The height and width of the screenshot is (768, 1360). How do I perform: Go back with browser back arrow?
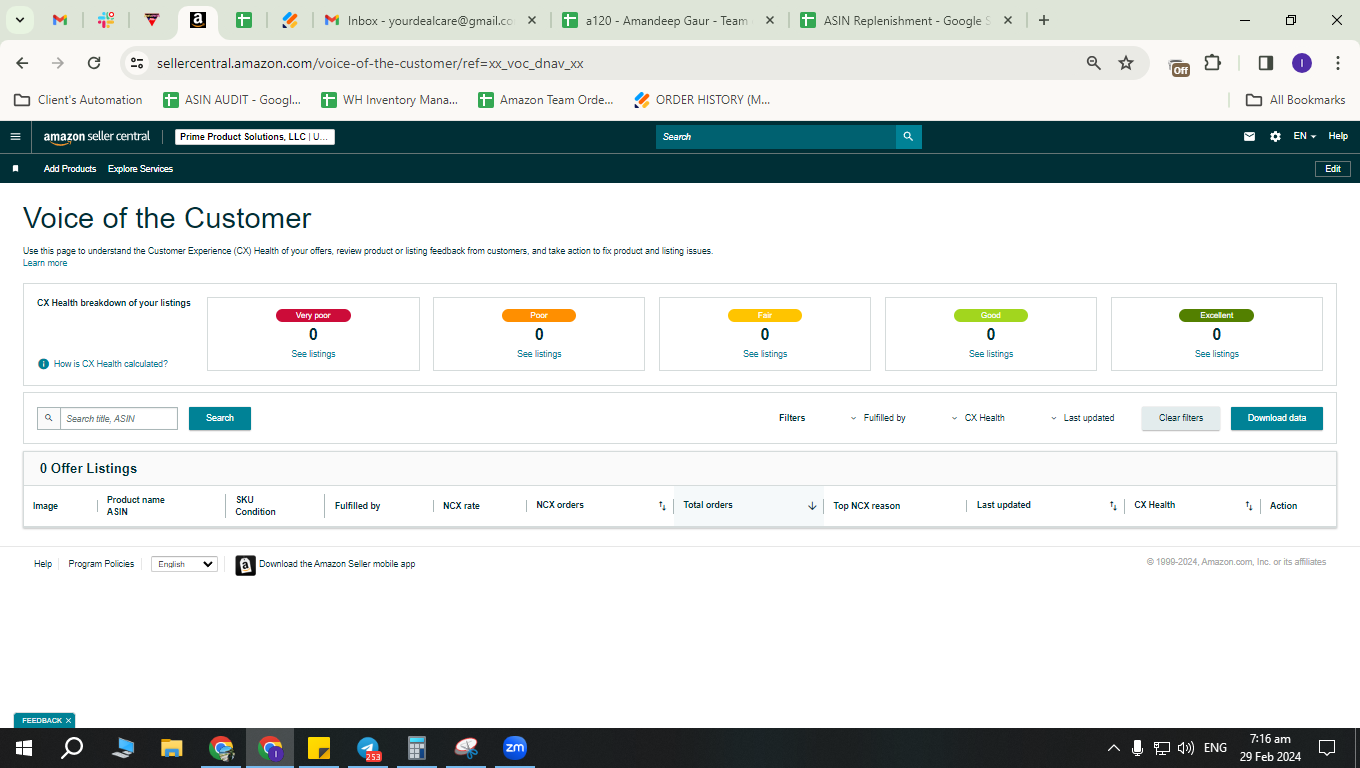(22, 63)
